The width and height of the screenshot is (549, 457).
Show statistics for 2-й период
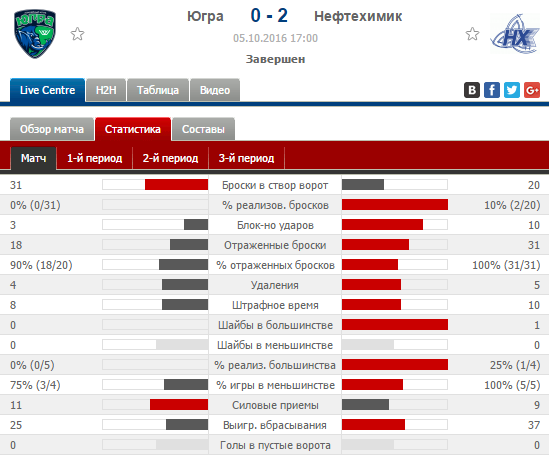coord(171,158)
